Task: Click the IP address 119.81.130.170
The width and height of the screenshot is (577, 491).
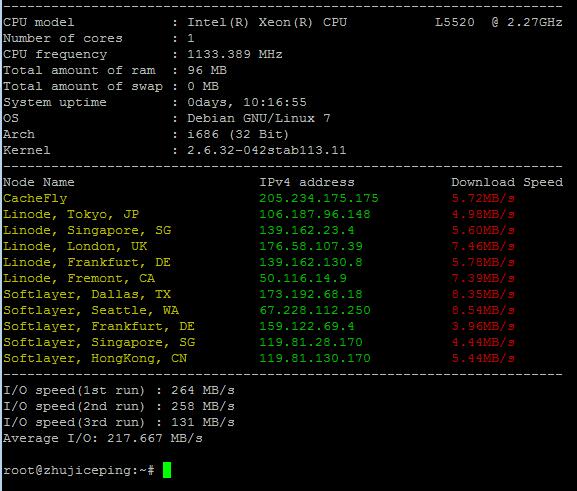Action: pyautogui.click(x=315, y=358)
